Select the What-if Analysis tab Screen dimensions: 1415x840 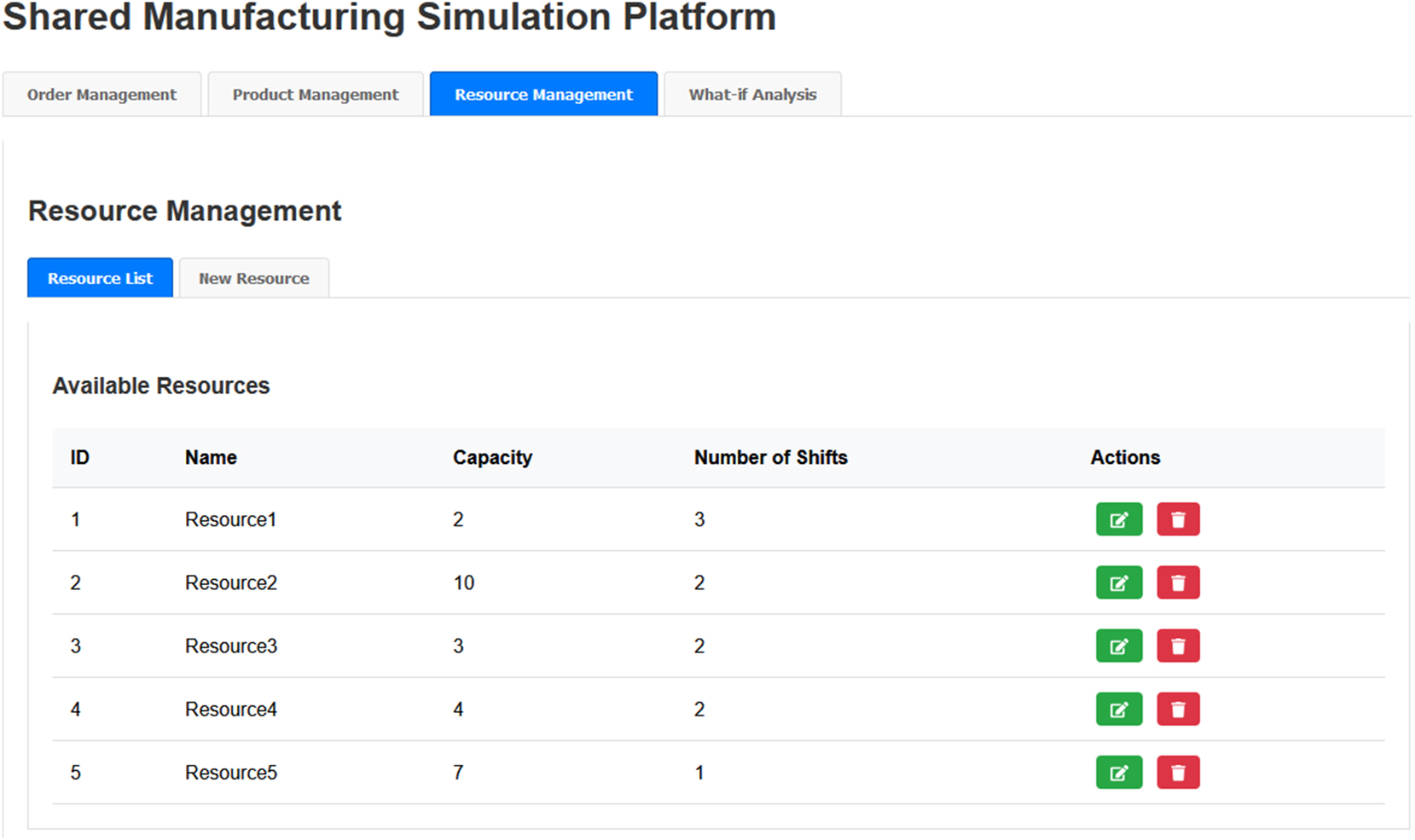pyautogui.click(x=752, y=94)
